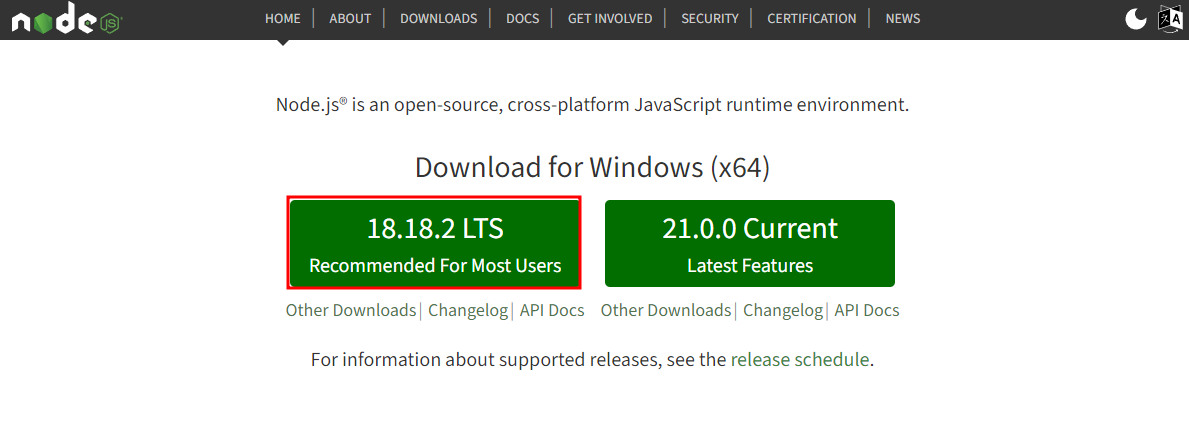
Task: Open the language translation icon
Action: 1170,19
